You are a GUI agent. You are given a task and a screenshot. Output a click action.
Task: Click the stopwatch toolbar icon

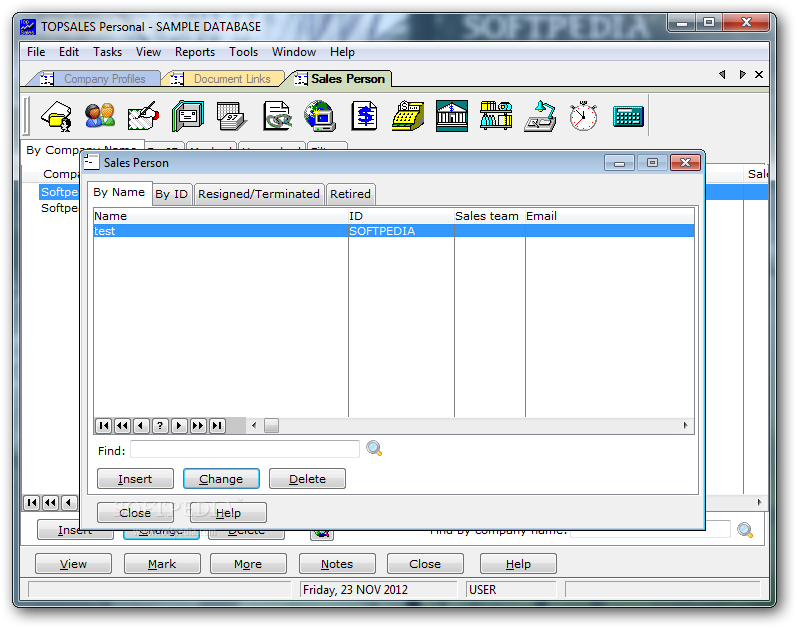click(583, 116)
